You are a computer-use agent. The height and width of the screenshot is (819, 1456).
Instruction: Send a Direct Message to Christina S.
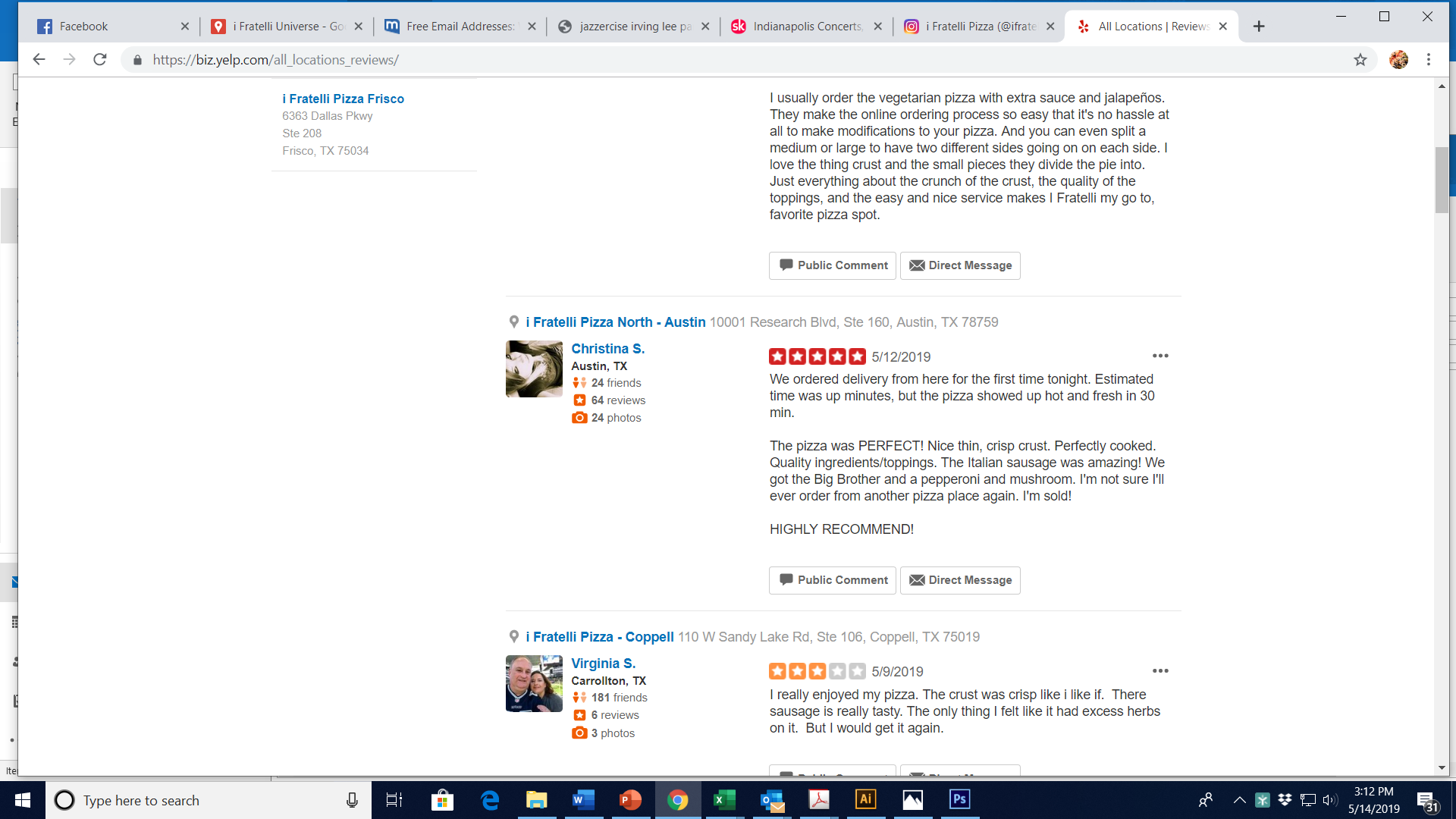(960, 580)
